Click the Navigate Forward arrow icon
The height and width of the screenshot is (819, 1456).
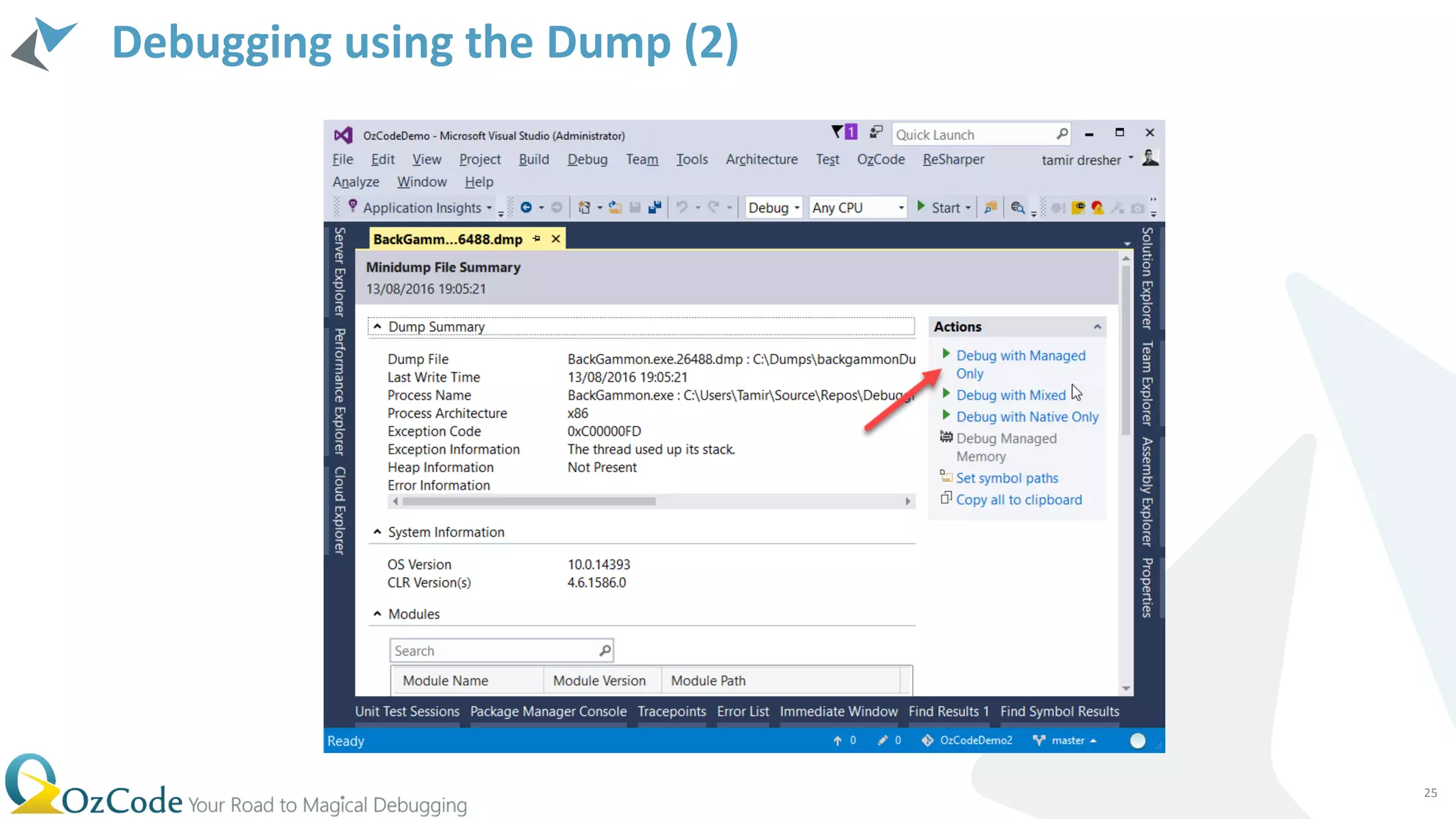pyautogui.click(x=557, y=208)
